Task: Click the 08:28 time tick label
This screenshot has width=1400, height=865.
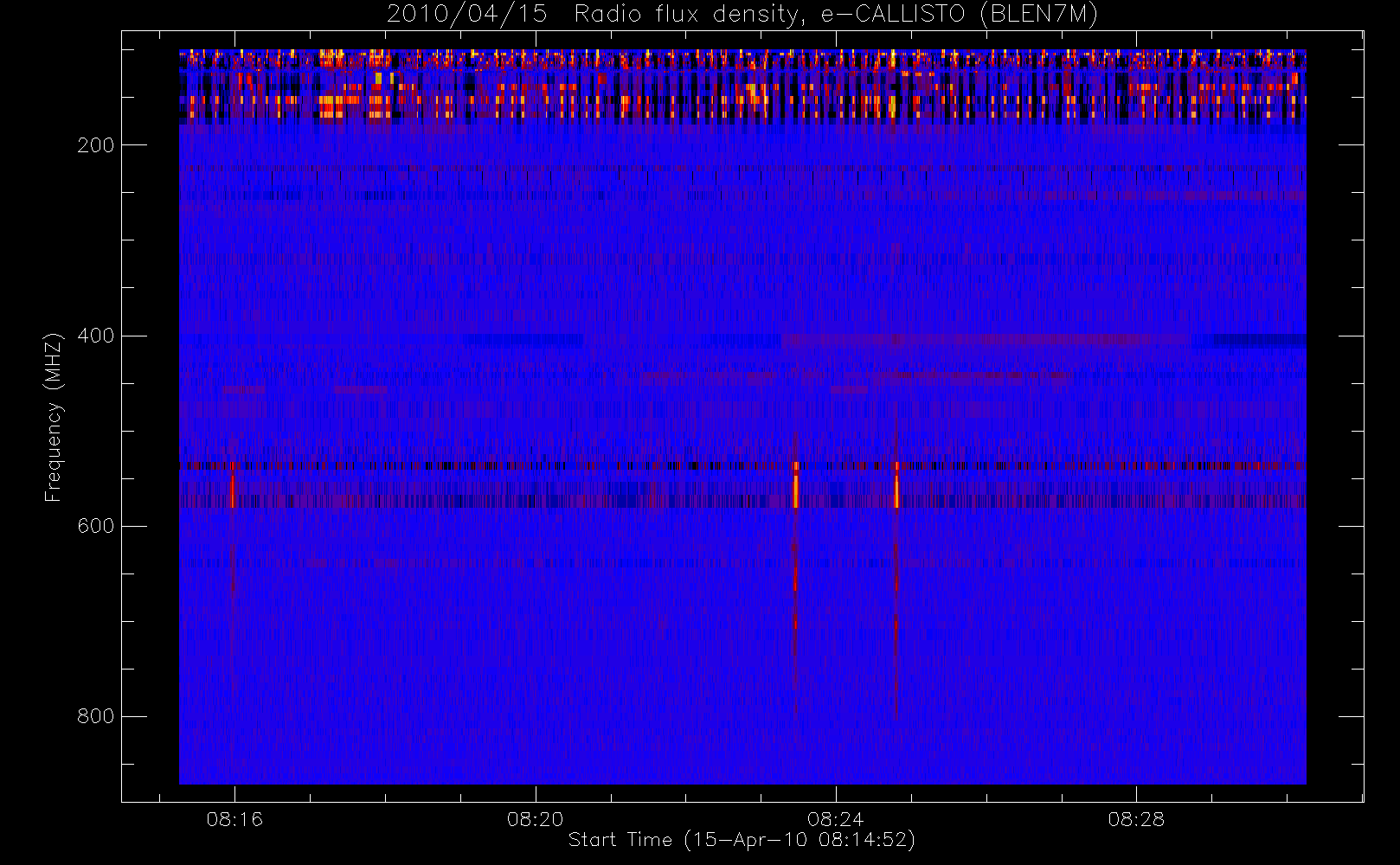Action: pos(1136,818)
